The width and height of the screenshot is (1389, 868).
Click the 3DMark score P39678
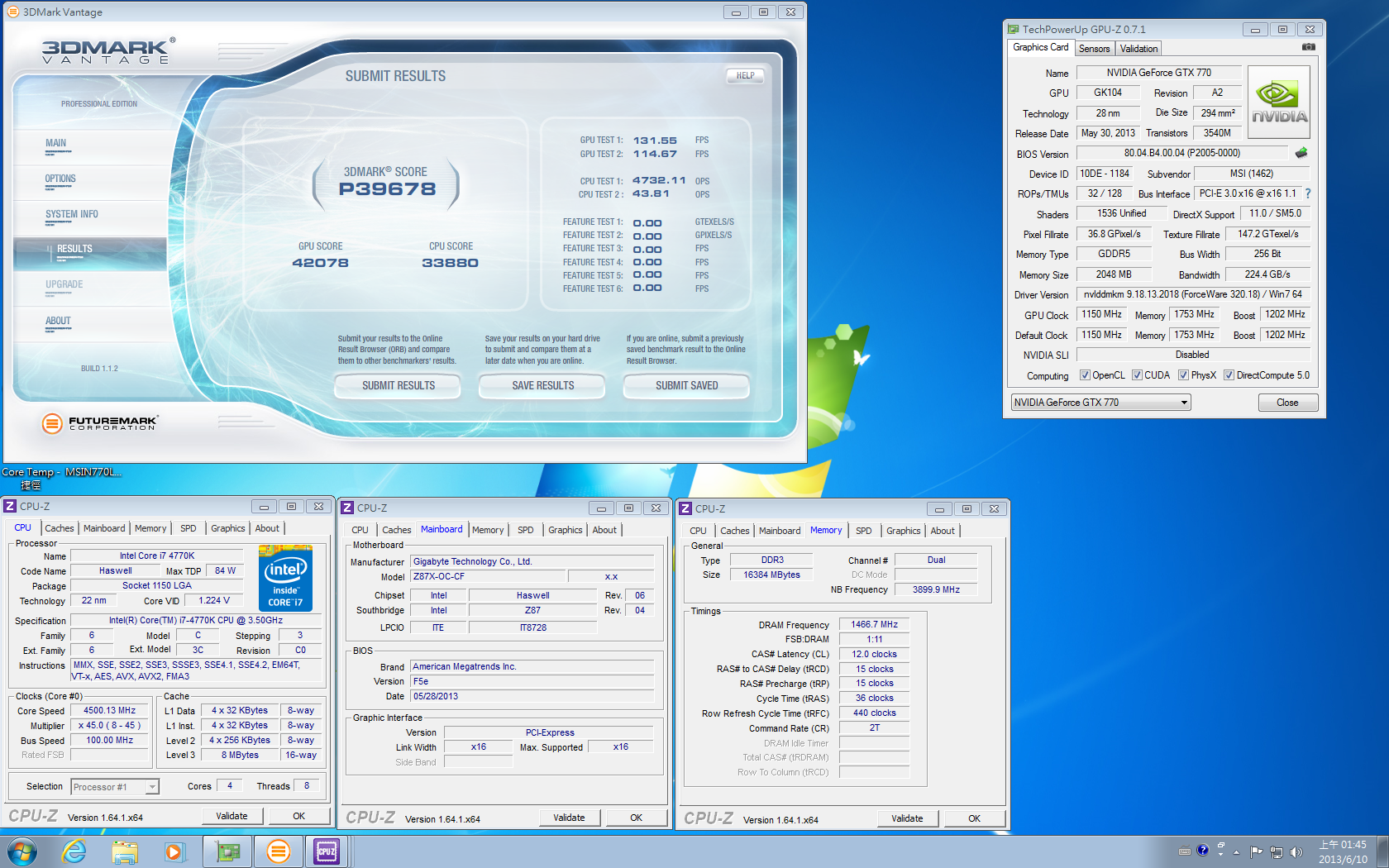pos(387,189)
